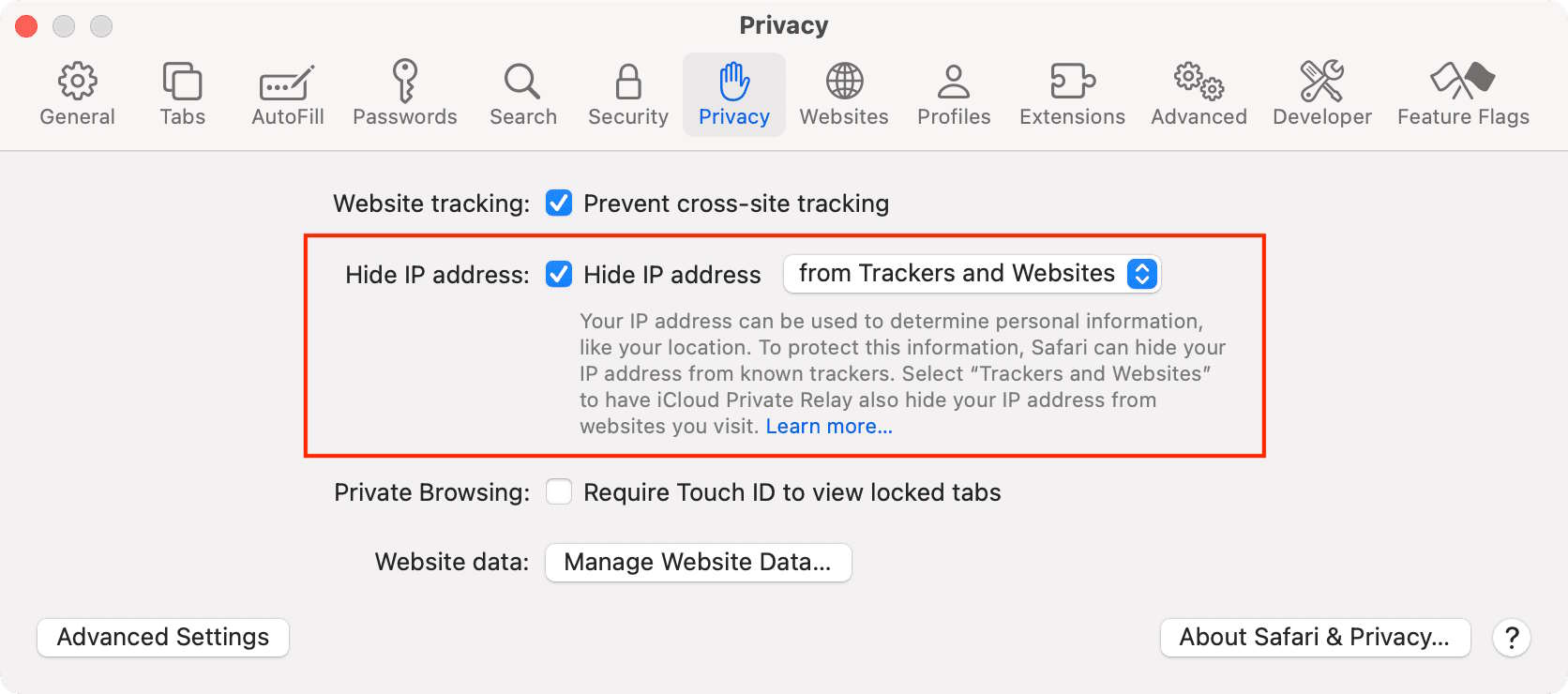Screen dimensions: 1568x694
Task: Click About Safari & Privacy
Action: coord(1315,637)
